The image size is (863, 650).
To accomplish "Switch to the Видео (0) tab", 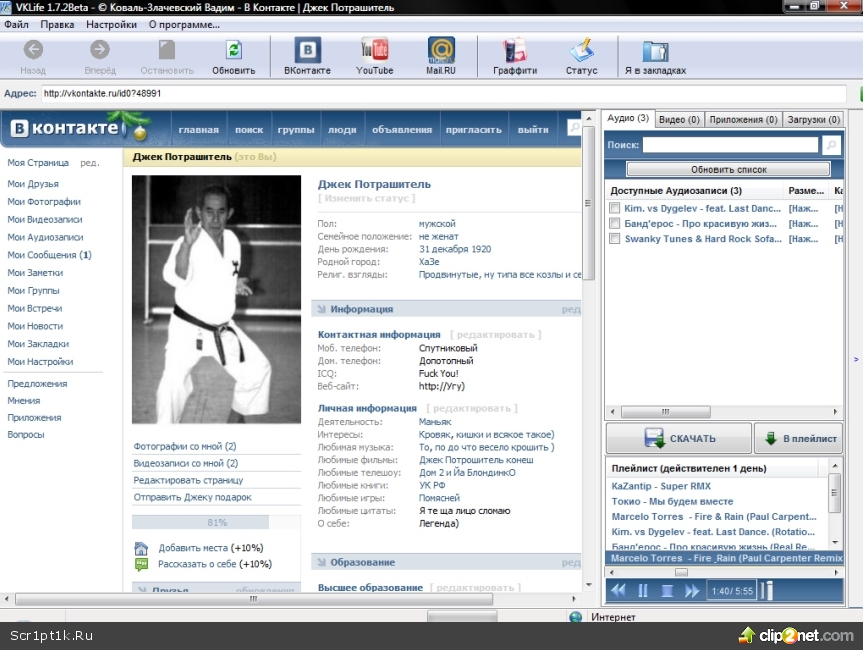I will click(679, 119).
